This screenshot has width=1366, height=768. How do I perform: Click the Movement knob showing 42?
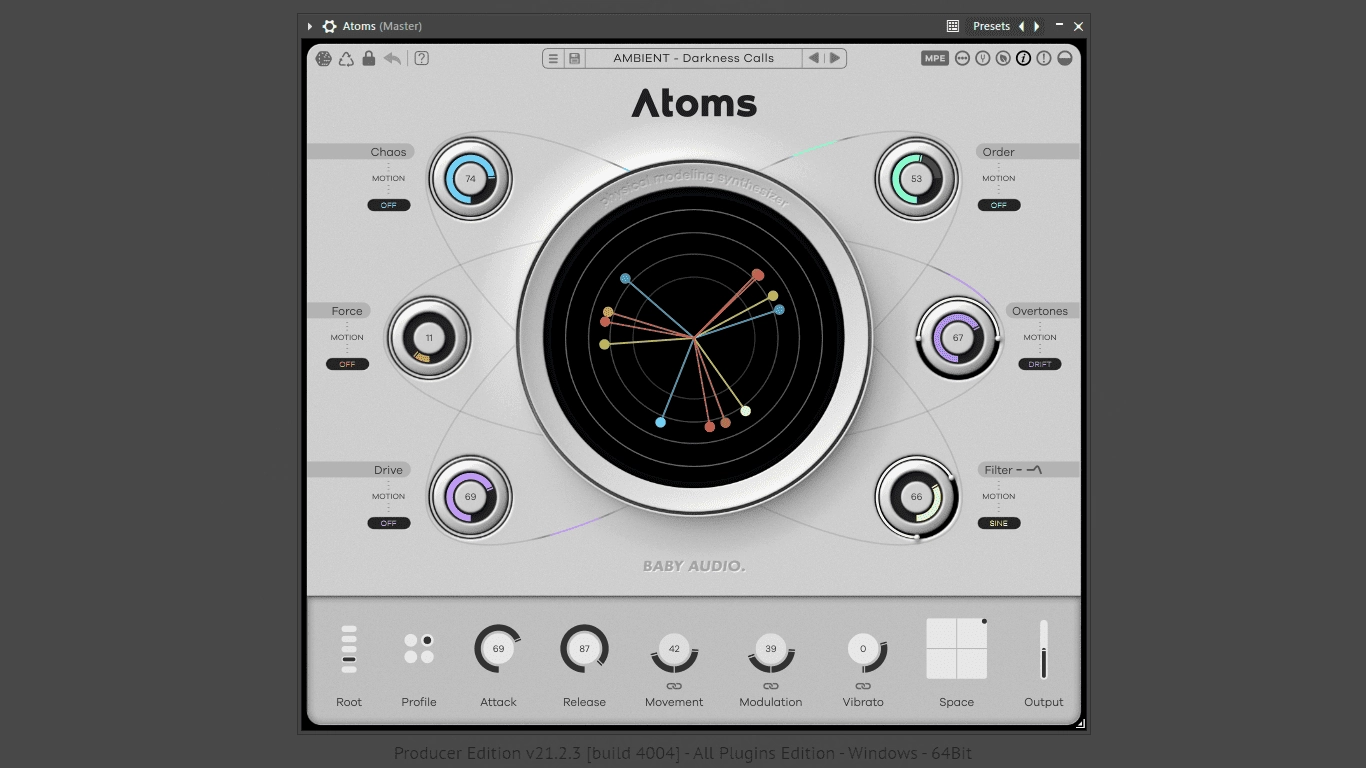[x=674, y=650]
